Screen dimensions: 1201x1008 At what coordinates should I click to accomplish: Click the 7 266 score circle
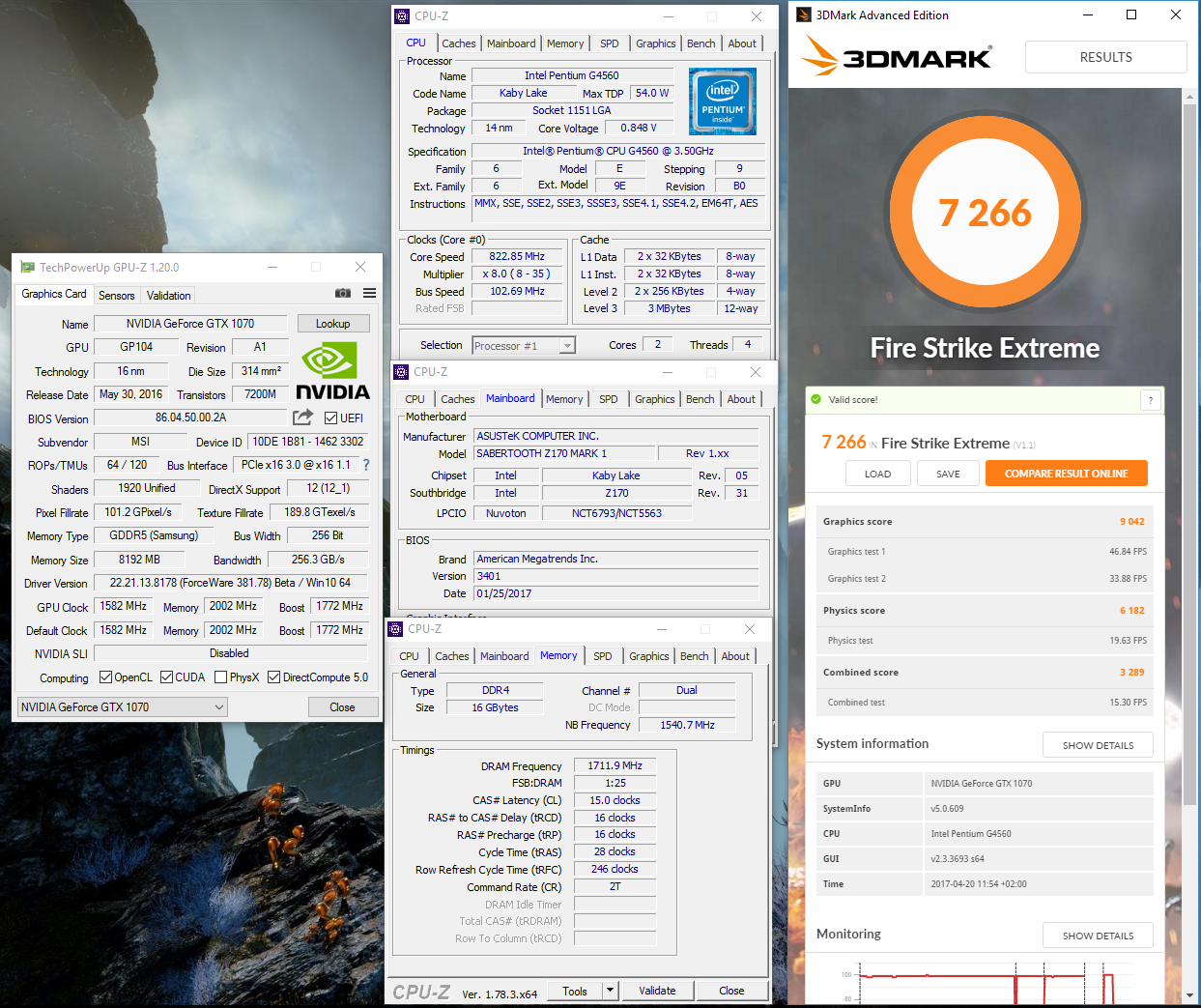(x=985, y=213)
